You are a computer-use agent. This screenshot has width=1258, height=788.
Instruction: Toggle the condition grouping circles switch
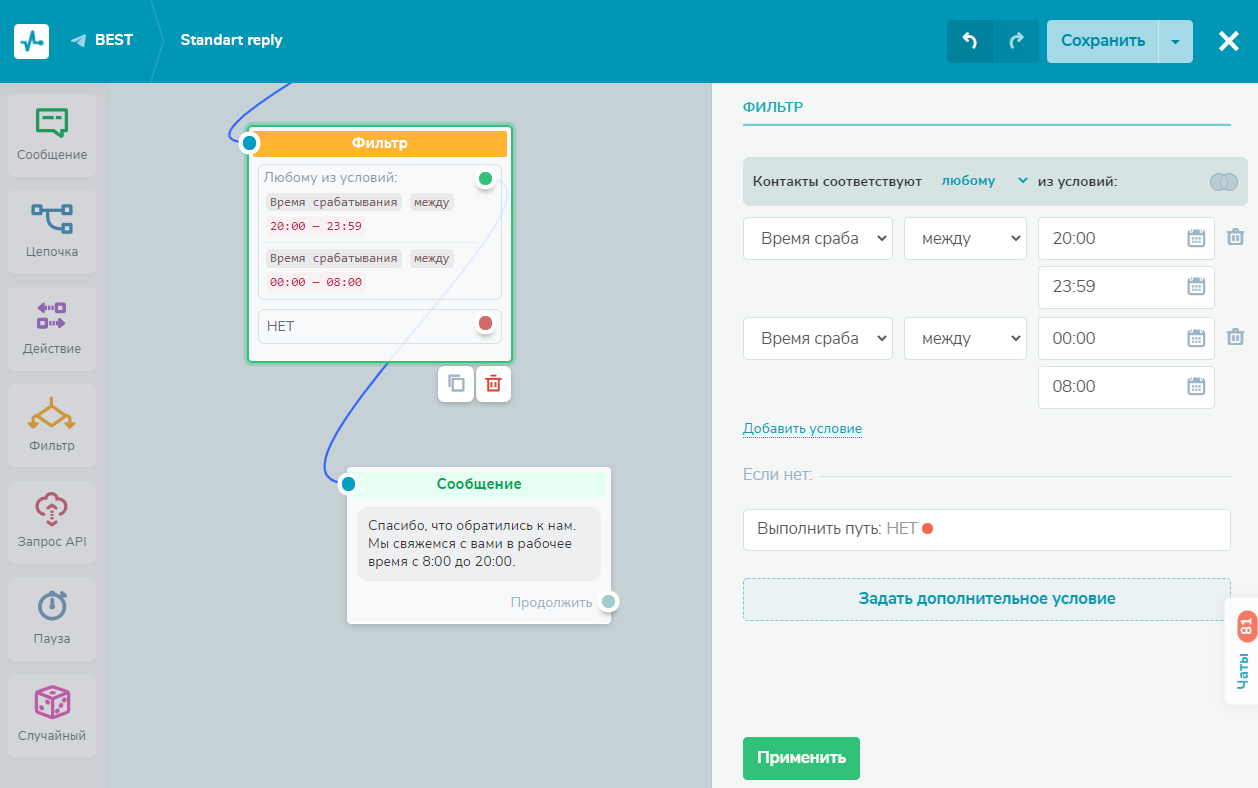(x=1223, y=182)
